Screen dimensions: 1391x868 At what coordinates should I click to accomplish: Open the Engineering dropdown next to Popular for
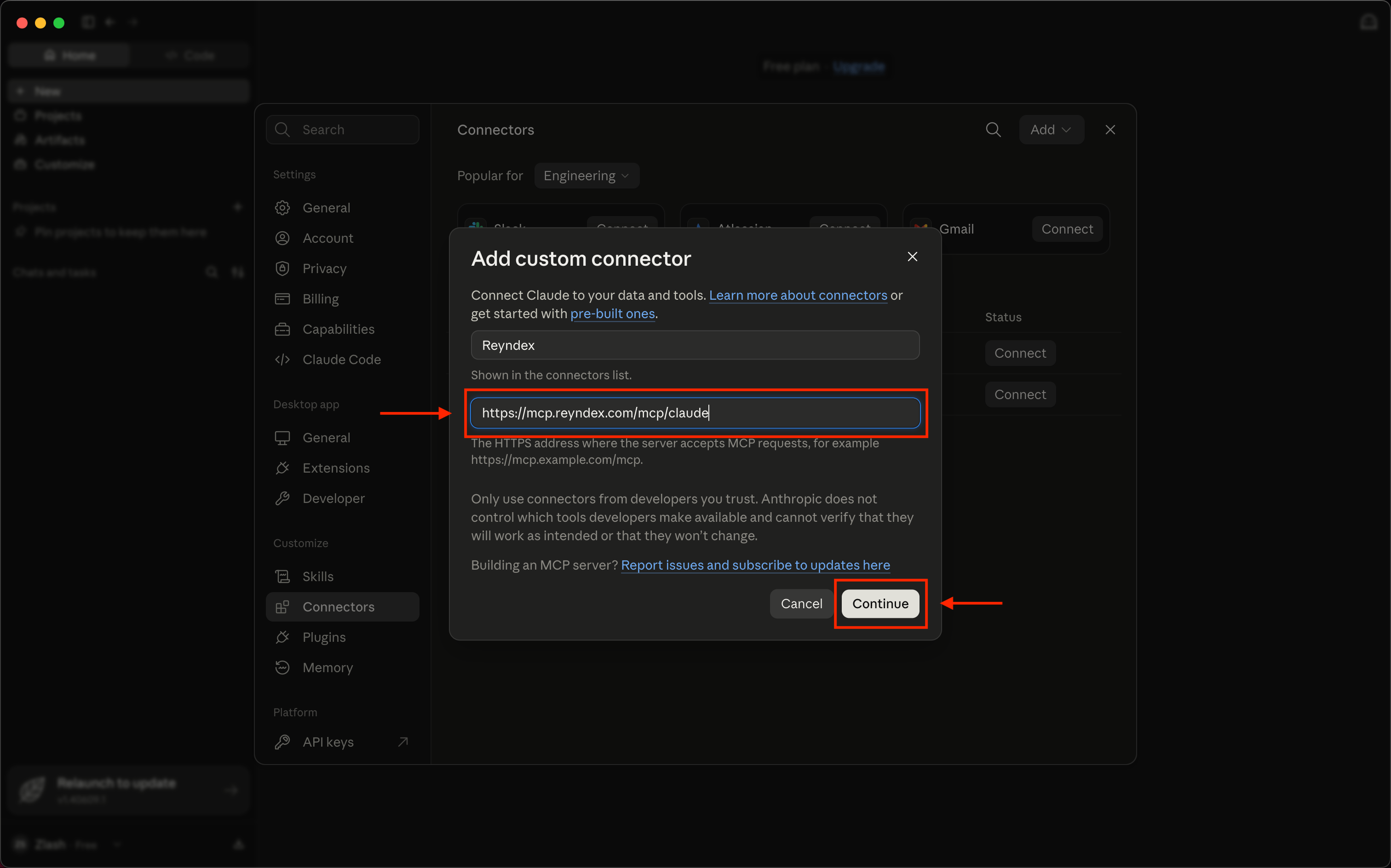point(586,176)
